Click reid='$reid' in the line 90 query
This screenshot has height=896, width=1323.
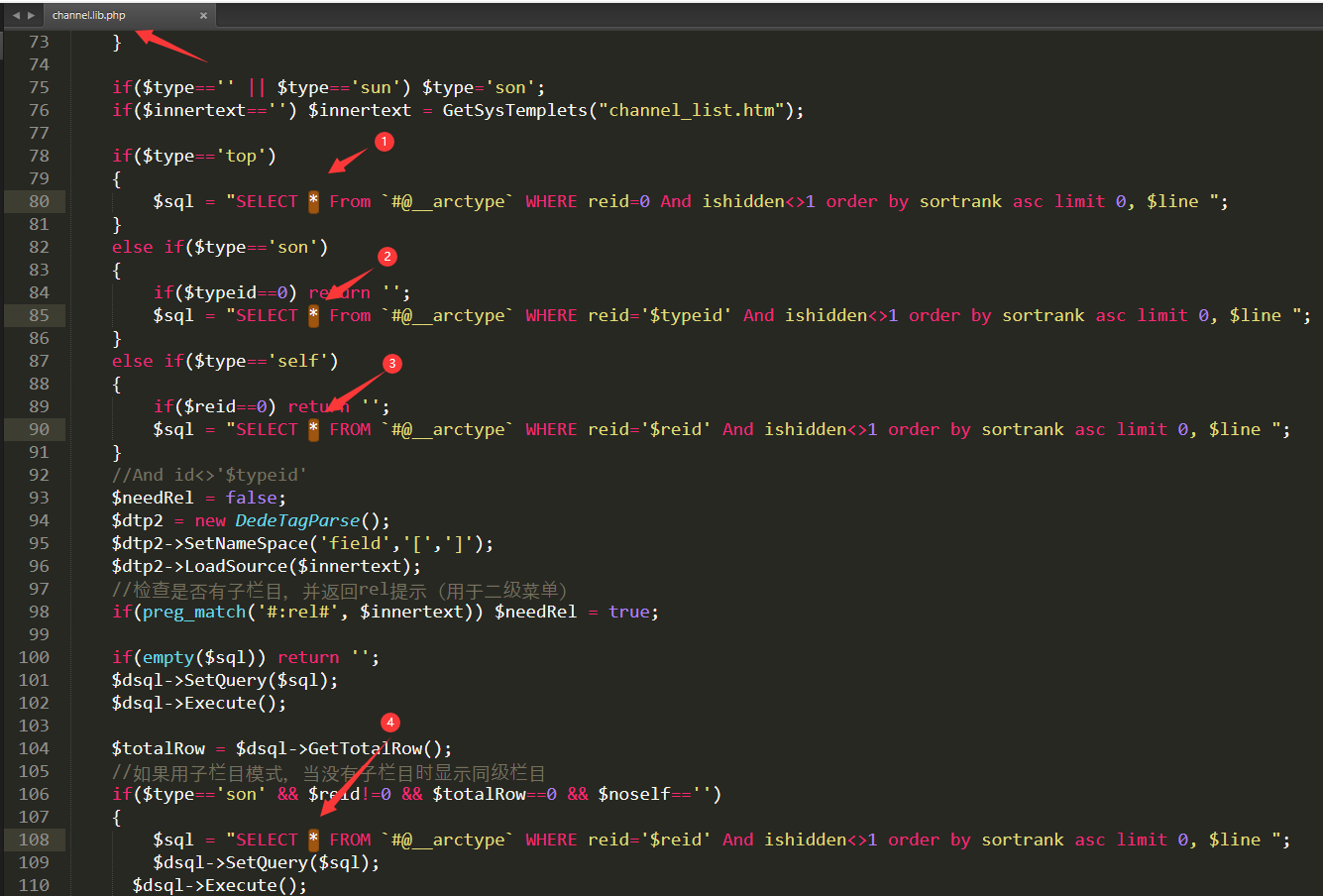tap(650, 429)
